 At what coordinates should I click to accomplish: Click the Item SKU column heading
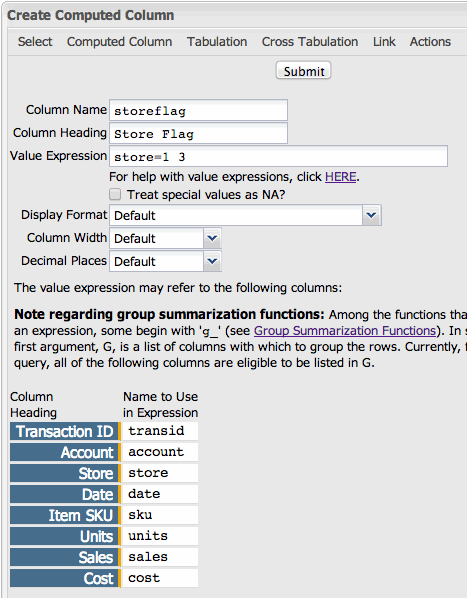coord(64,515)
